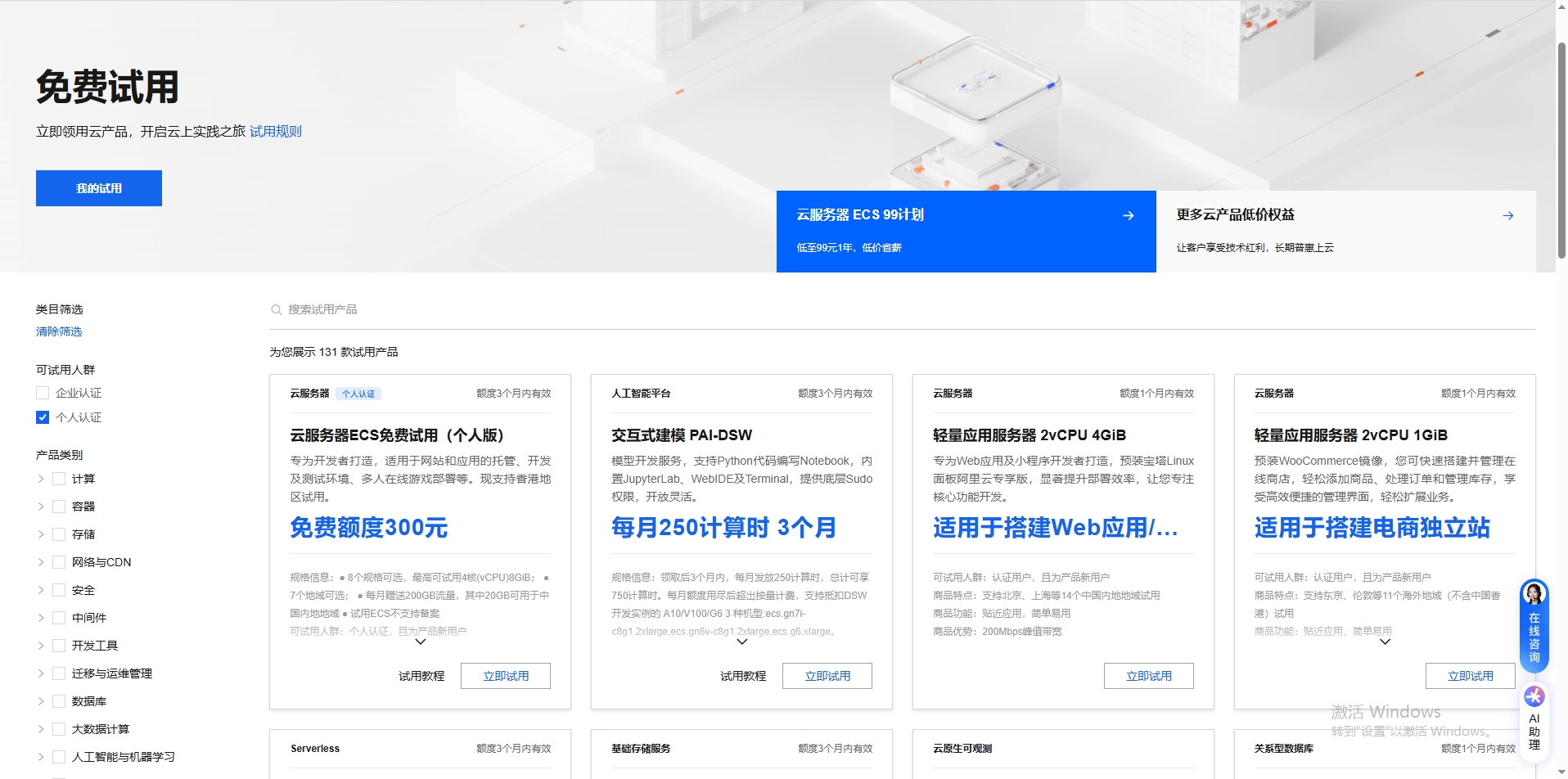Screen dimensions: 1568x779
Task: Expand details chevron on 交互式建模 PAI-DSW card
Action: [742, 642]
